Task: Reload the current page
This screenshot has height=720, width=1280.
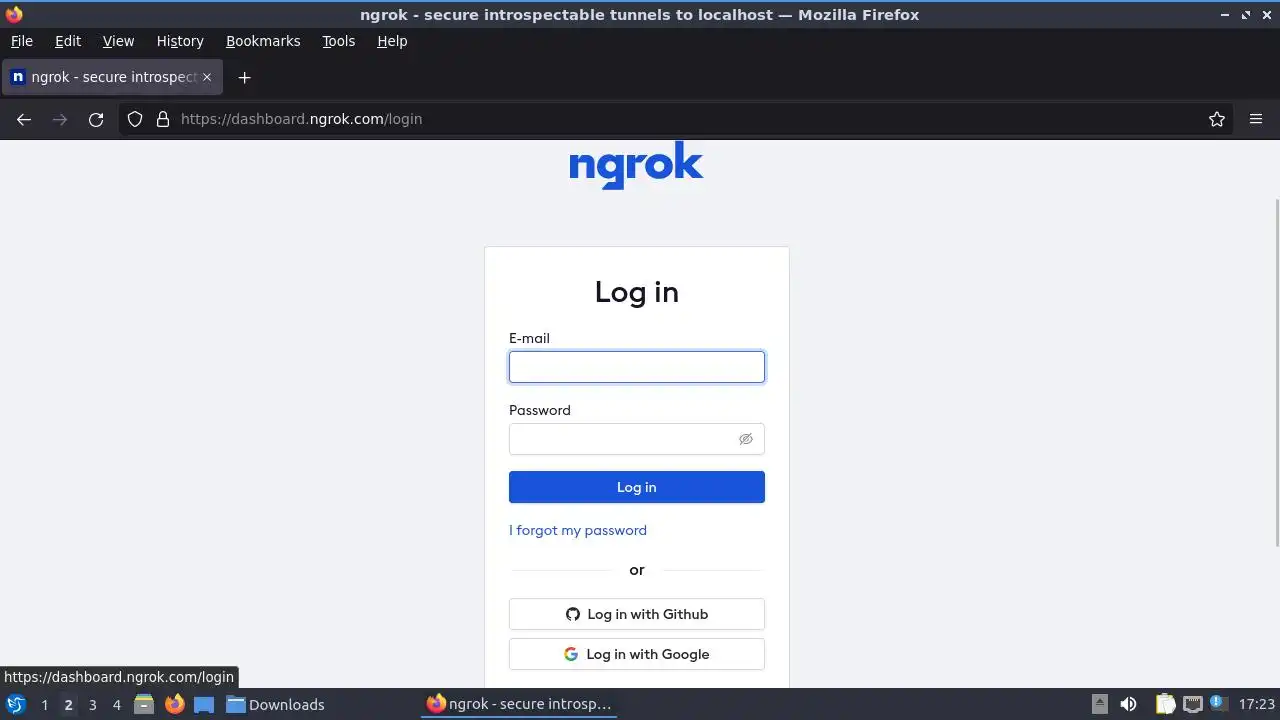Action: point(96,119)
